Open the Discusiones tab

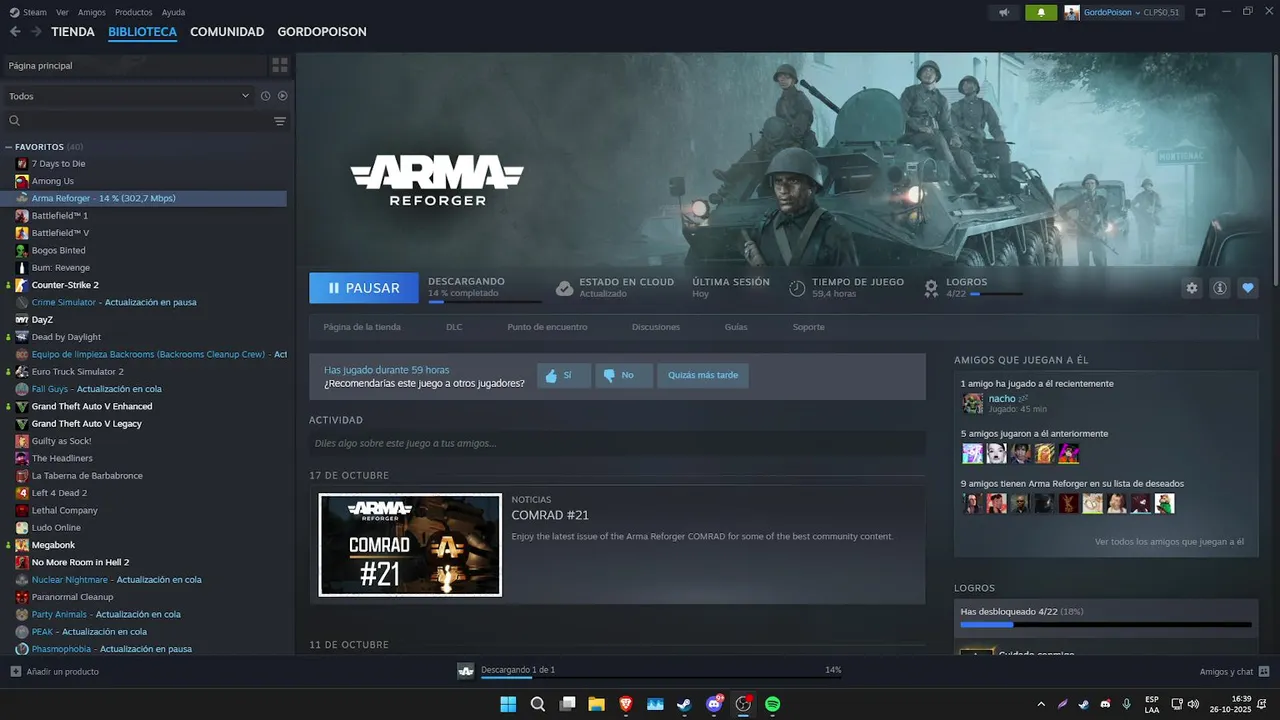[x=656, y=327]
